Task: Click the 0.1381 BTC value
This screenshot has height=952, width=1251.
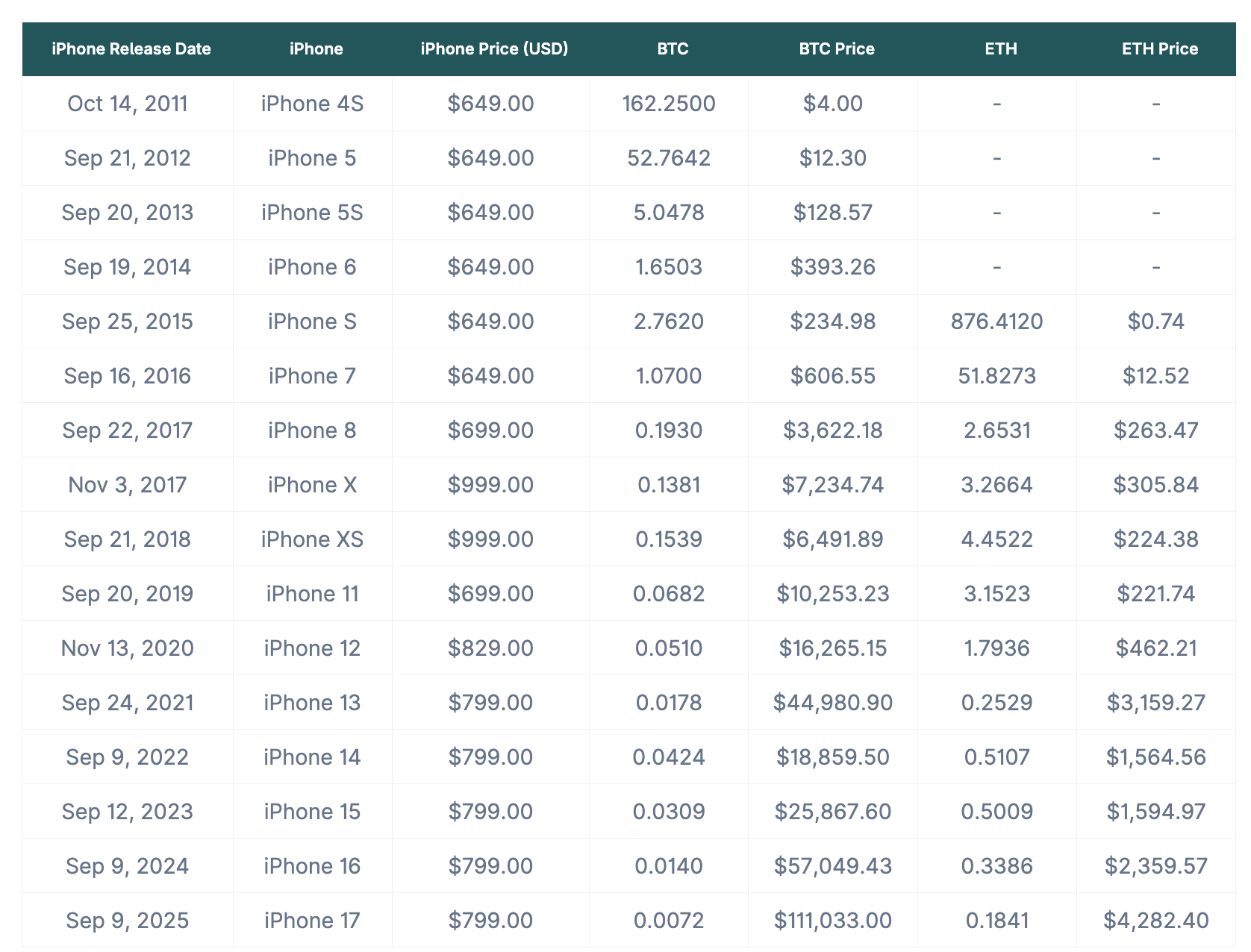Action: 669,485
